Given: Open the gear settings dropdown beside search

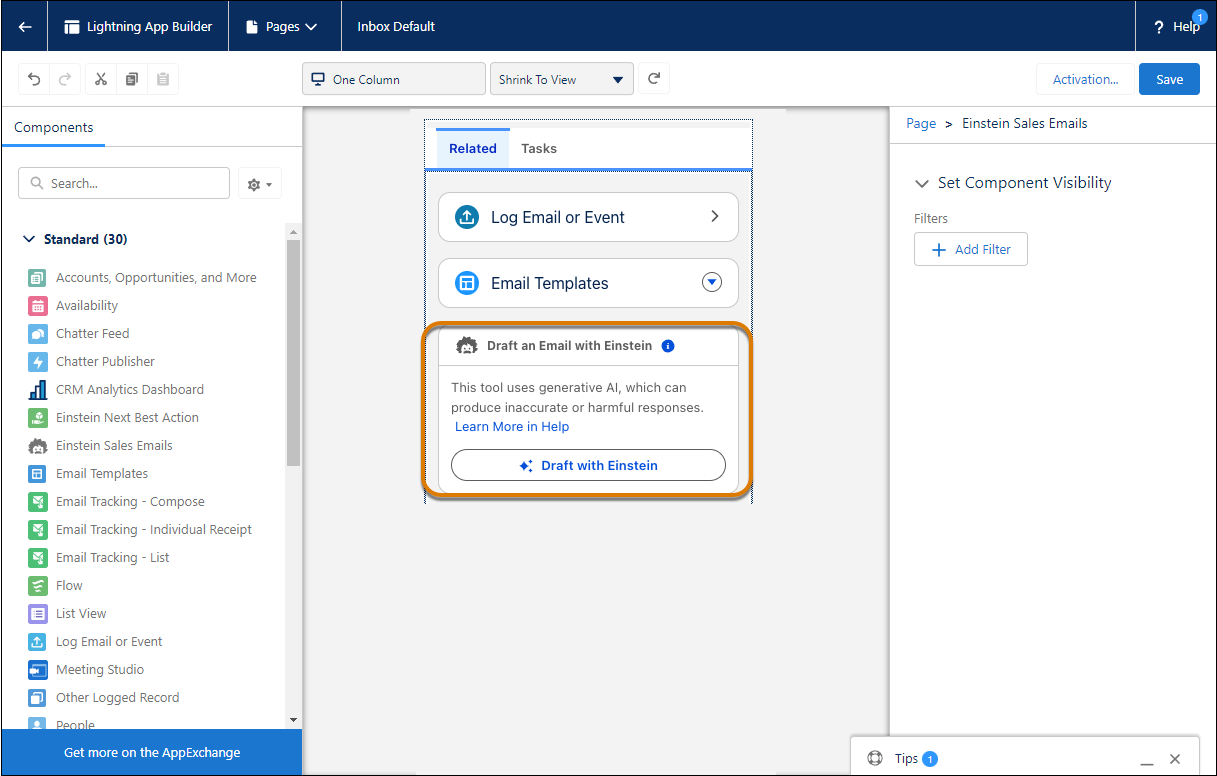Looking at the screenshot, I should pyautogui.click(x=260, y=184).
